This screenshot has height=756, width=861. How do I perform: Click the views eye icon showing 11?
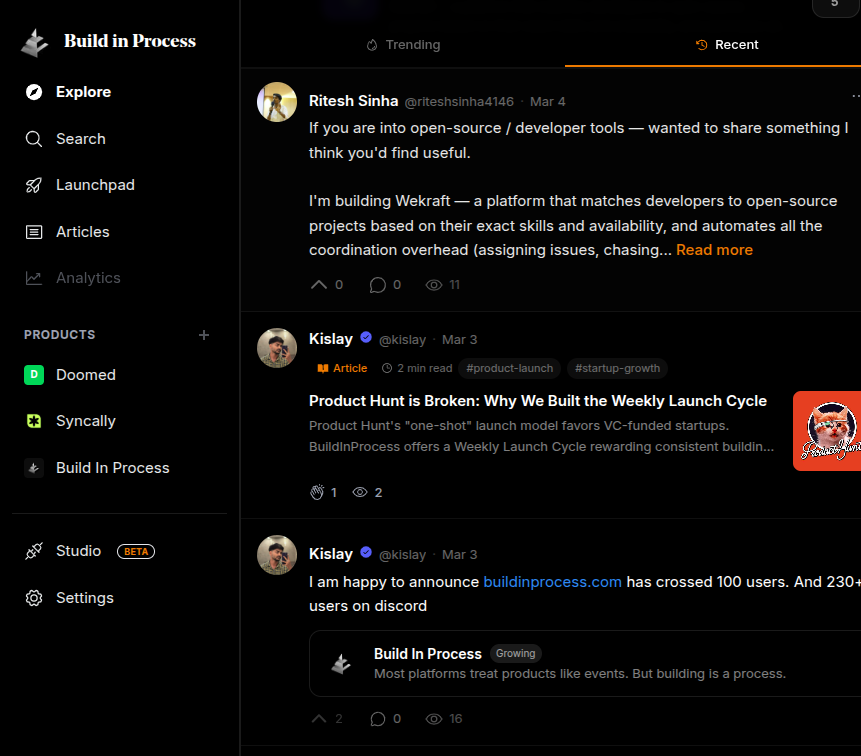click(434, 285)
